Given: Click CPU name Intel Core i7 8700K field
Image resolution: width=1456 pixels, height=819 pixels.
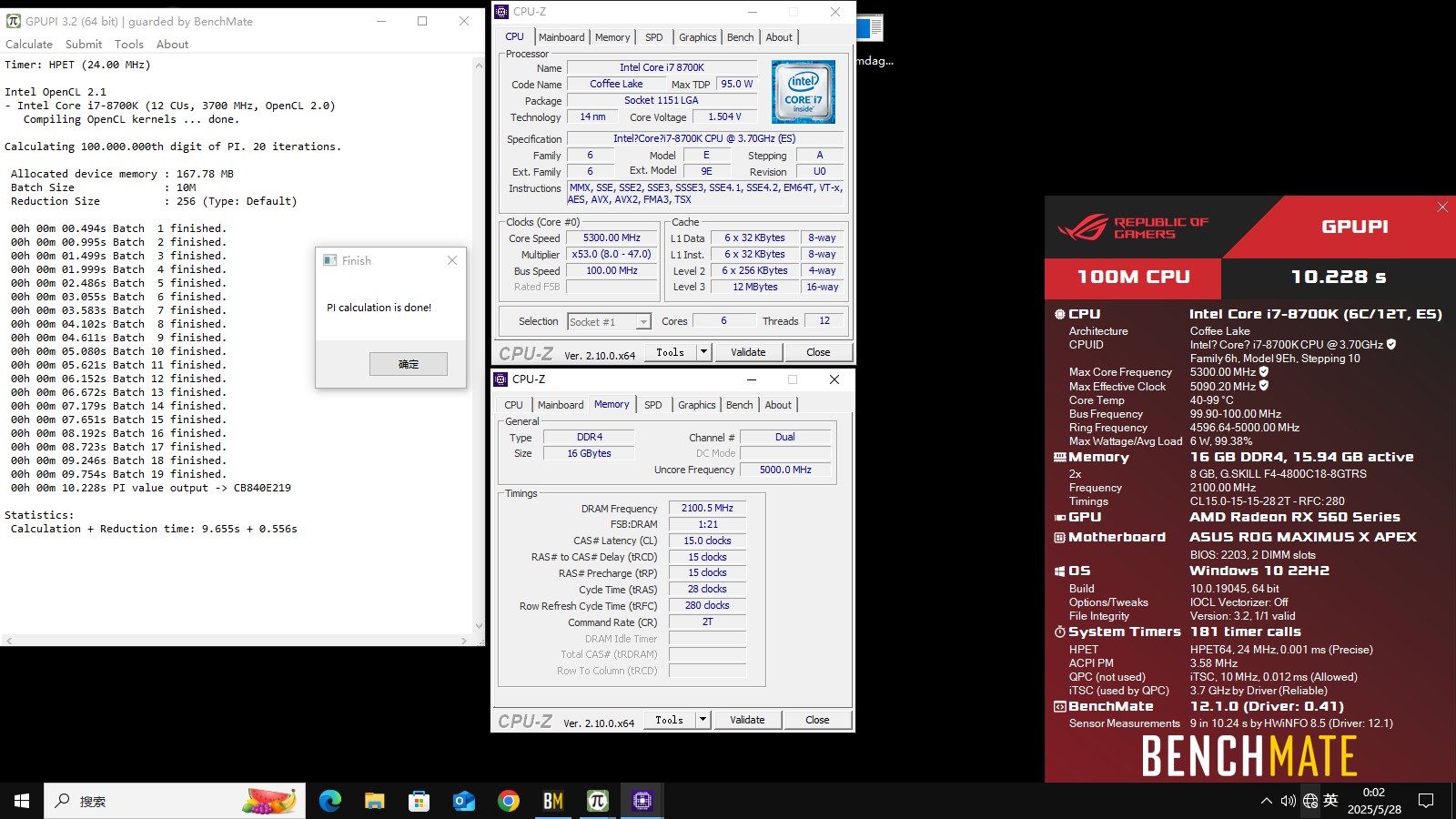Looking at the screenshot, I should pos(662,67).
